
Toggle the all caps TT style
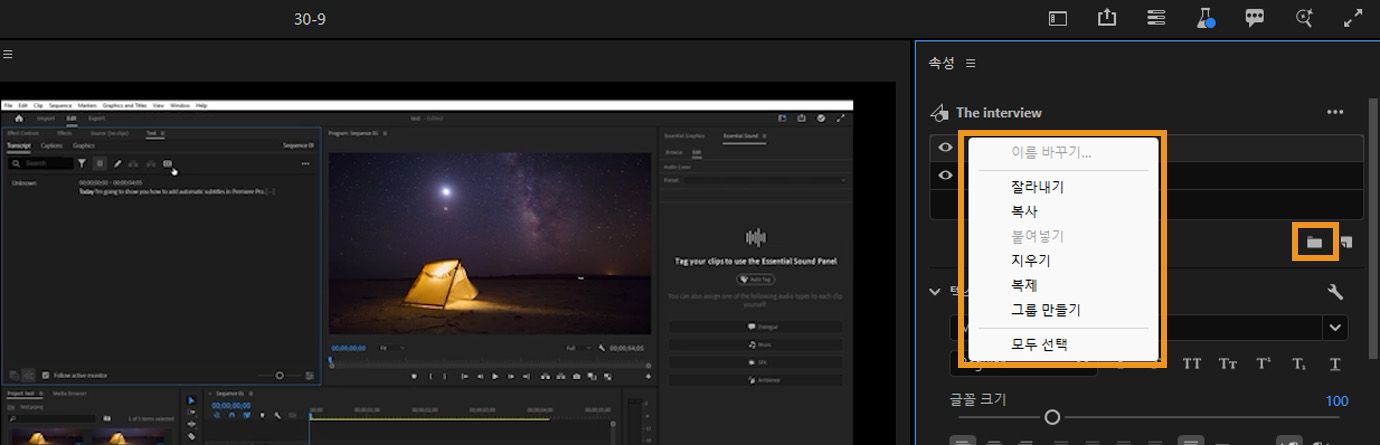coord(1192,364)
